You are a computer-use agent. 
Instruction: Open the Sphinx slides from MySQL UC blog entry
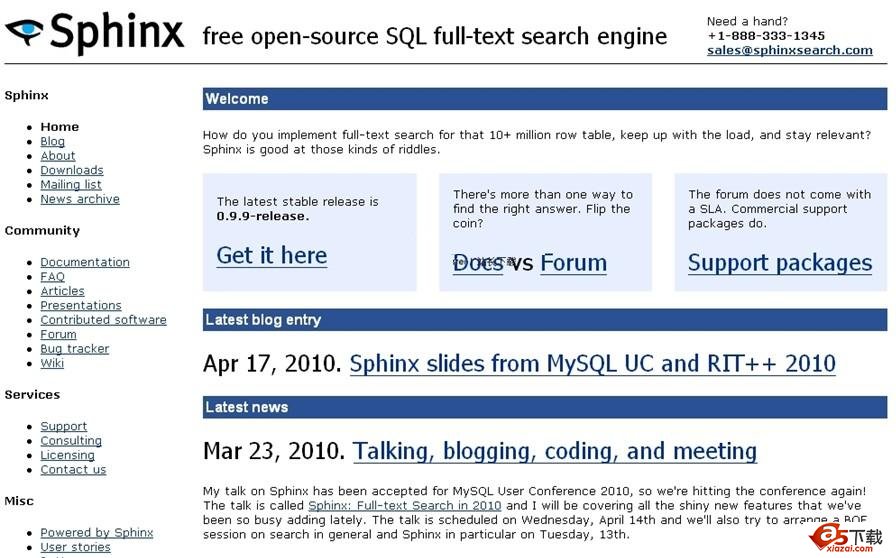pyautogui.click(x=592, y=364)
